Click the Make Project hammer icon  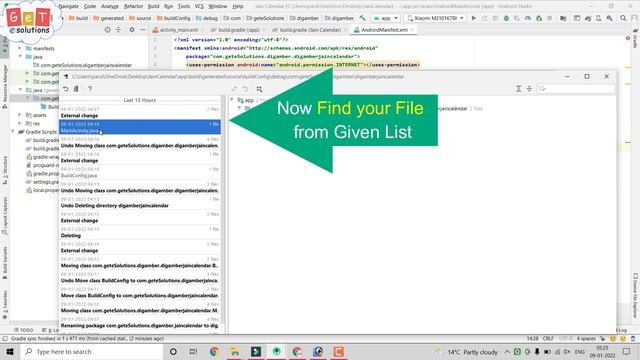[362, 18]
